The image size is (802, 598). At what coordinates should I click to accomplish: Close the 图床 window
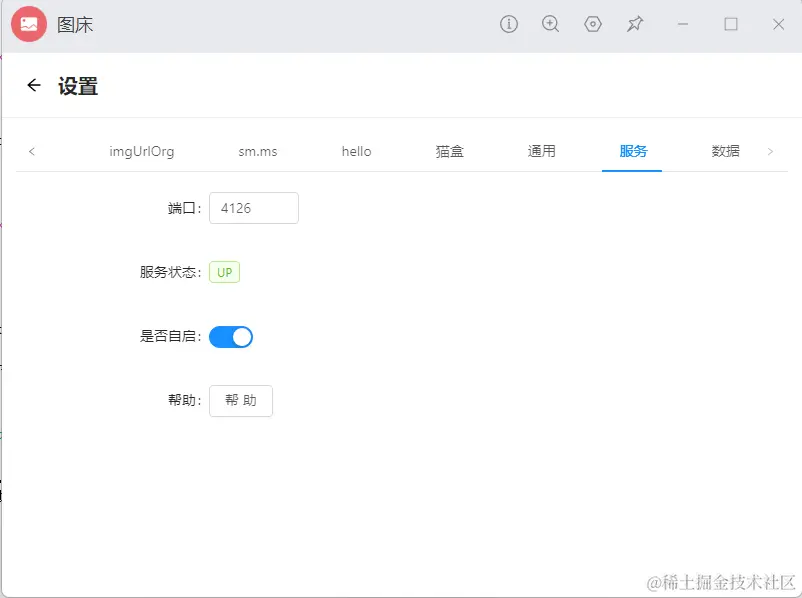tap(778, 24)
